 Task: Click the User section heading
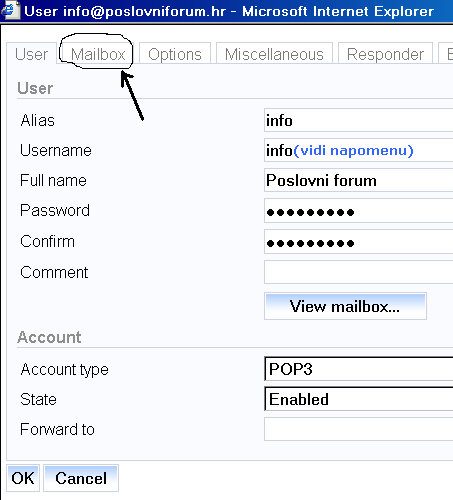pos(35,88)
